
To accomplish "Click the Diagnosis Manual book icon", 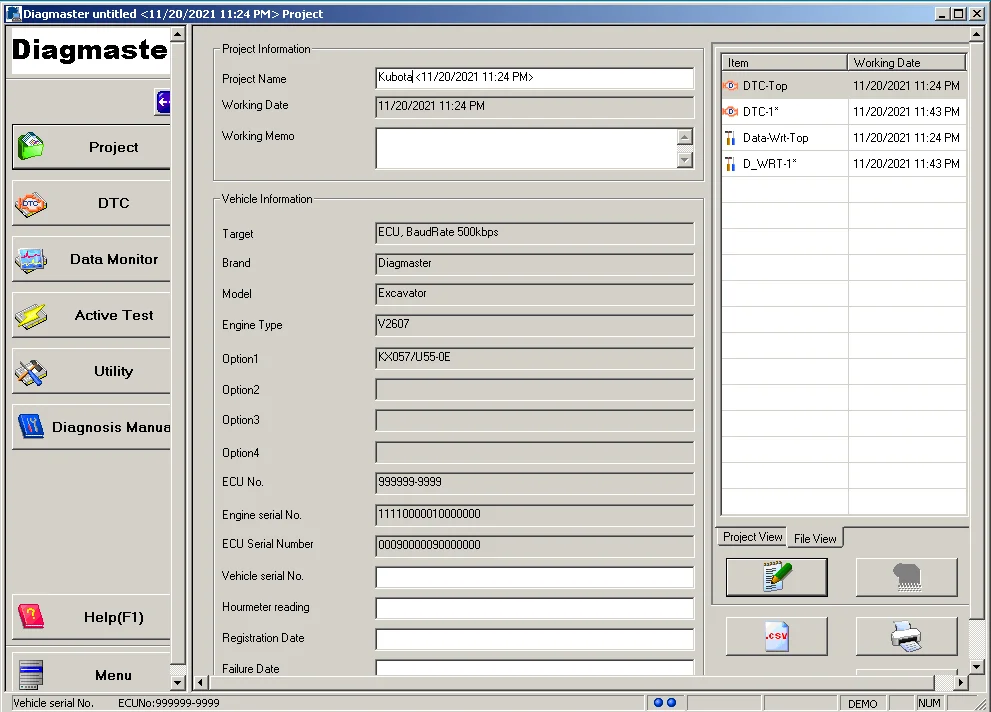I will (30, 426).
